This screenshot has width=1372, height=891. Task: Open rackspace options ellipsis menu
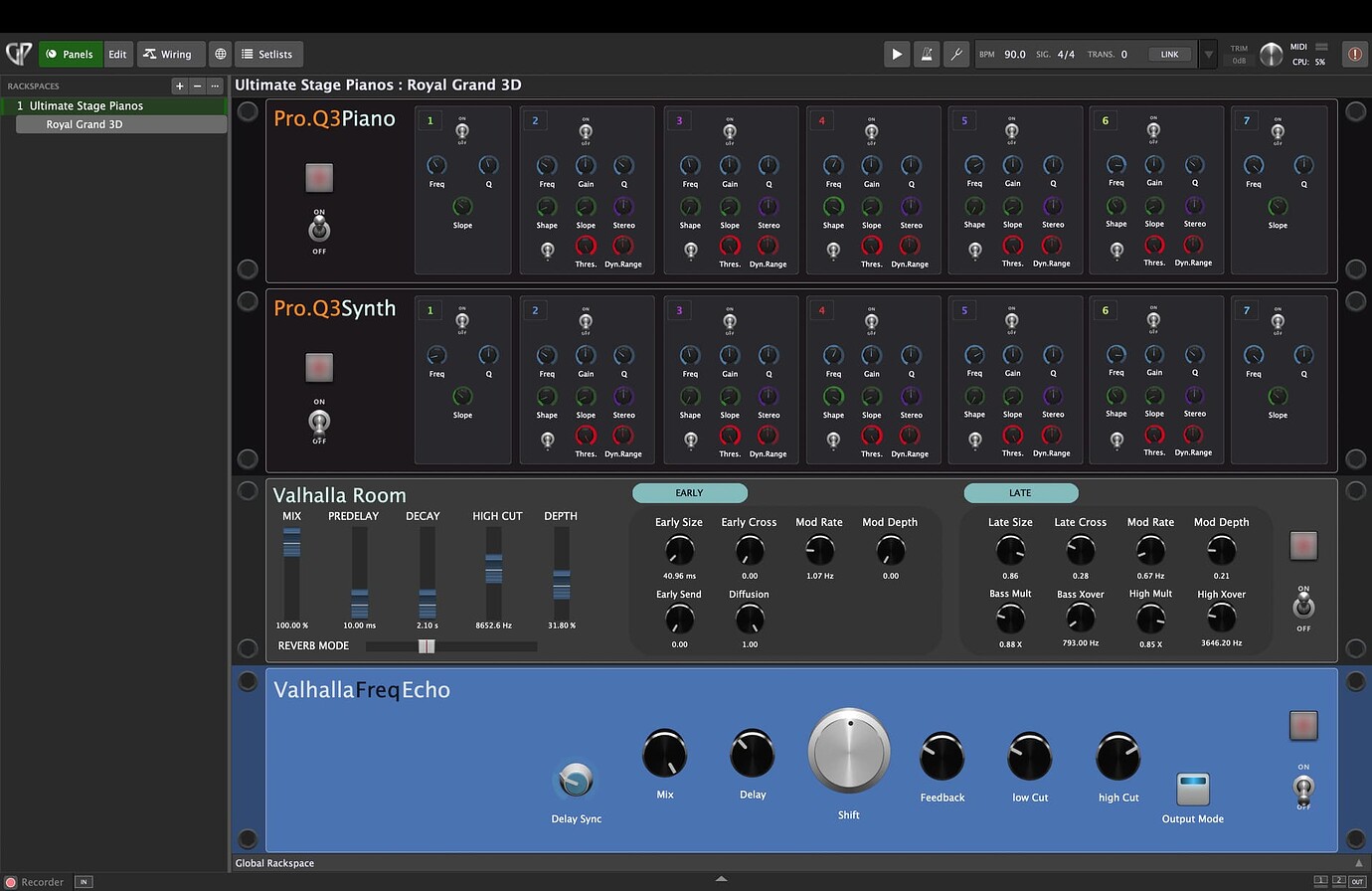[x=214, y=86]
